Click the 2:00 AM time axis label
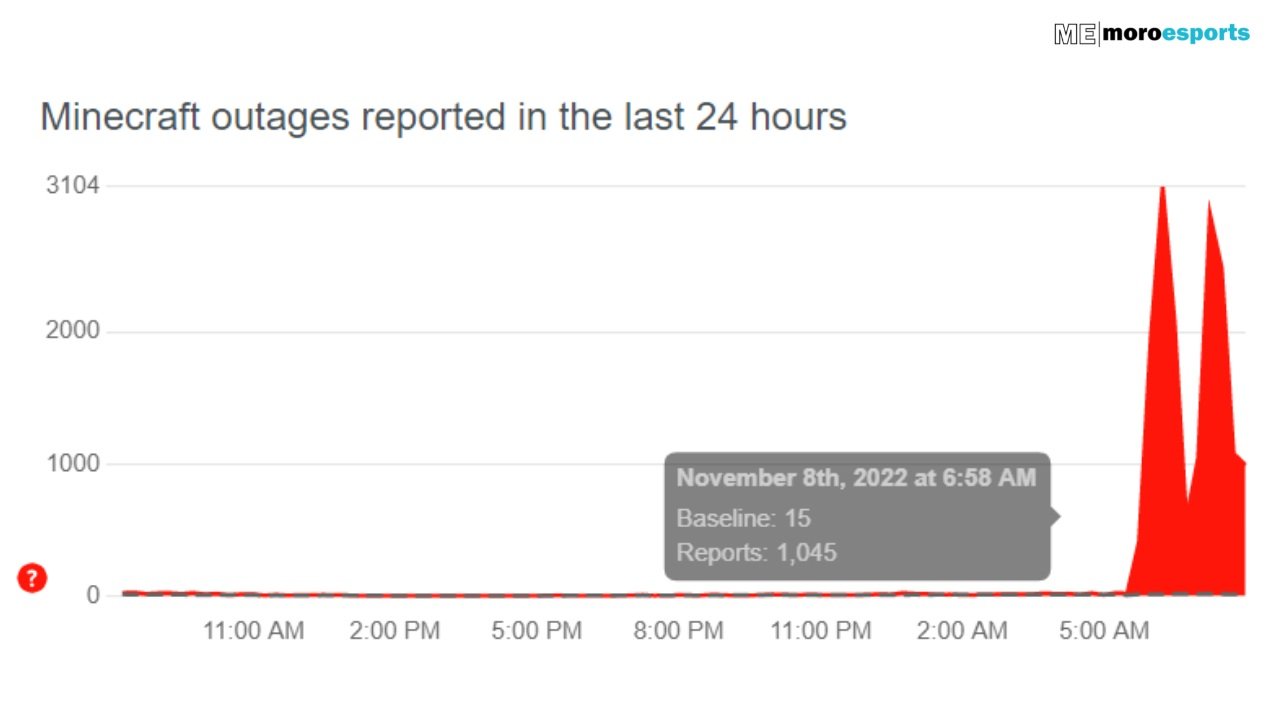Image resolution: width=1280 pixels, height=720 pixels. (x=962, y=631)
